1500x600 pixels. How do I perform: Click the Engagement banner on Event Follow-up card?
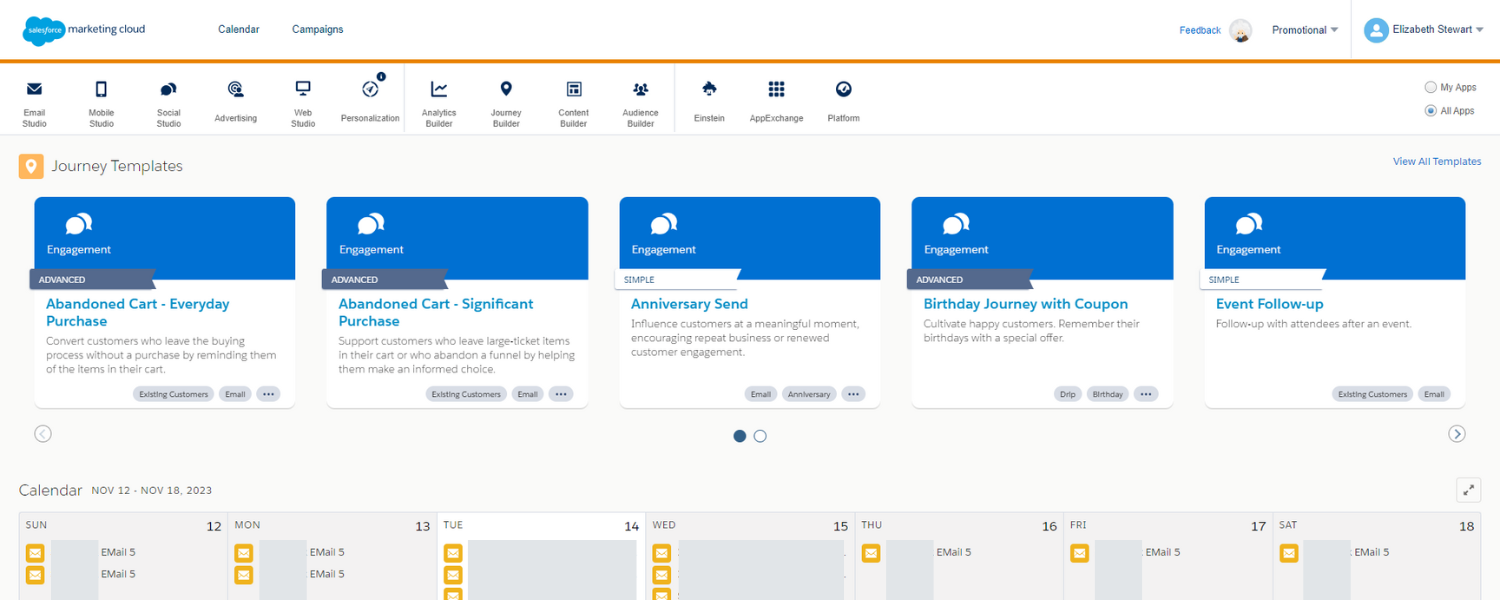point(1335,238)
